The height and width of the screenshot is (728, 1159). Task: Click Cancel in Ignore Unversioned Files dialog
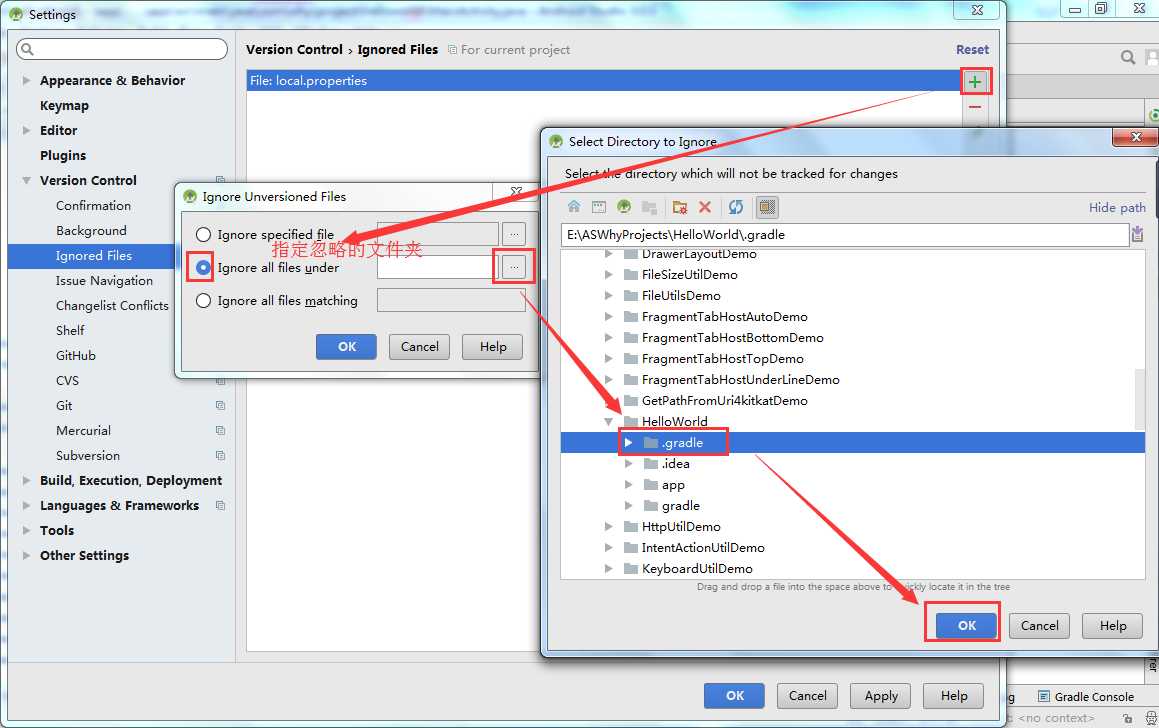[419, 347]
